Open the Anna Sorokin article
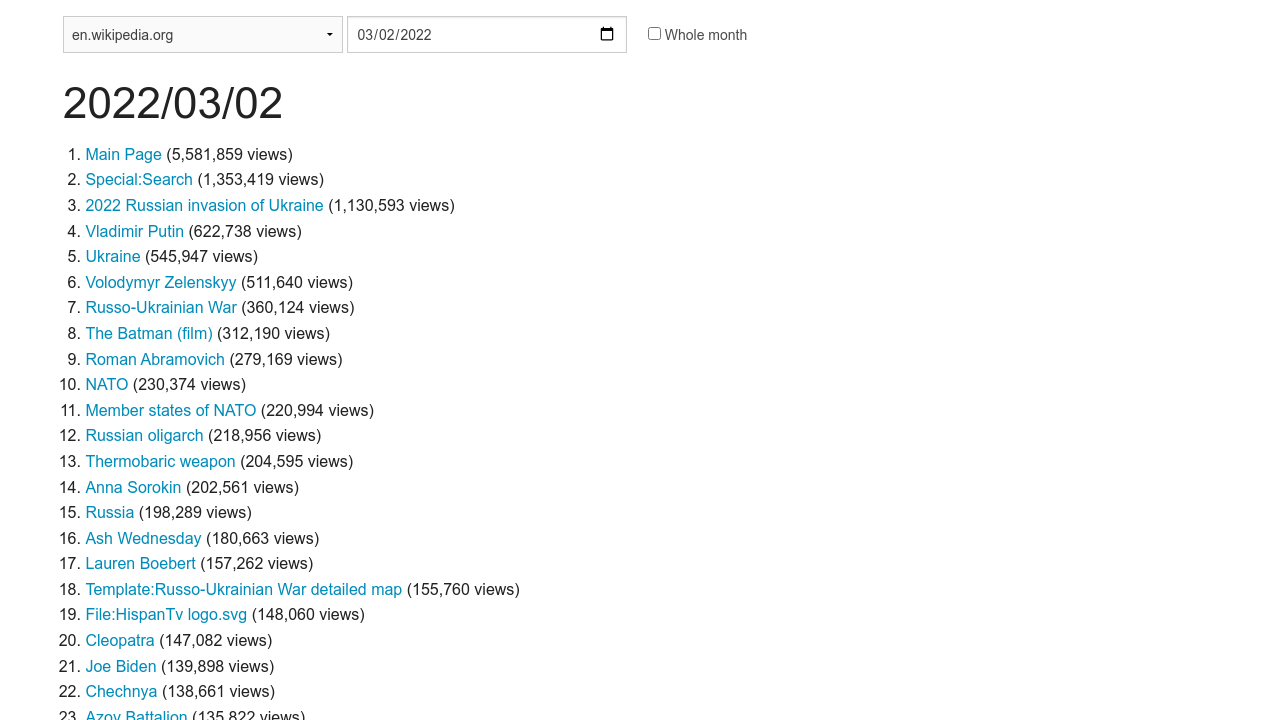The image size is (1279, 720). click(133, 487)
